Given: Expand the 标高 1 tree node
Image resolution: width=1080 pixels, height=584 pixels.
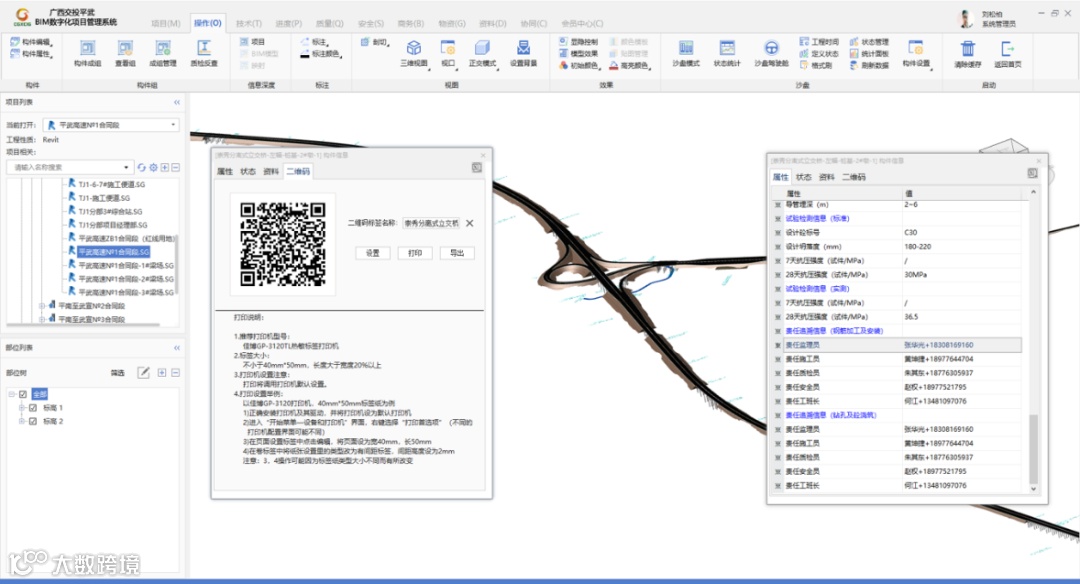Looking at the screenshot, I should point(21,408).
